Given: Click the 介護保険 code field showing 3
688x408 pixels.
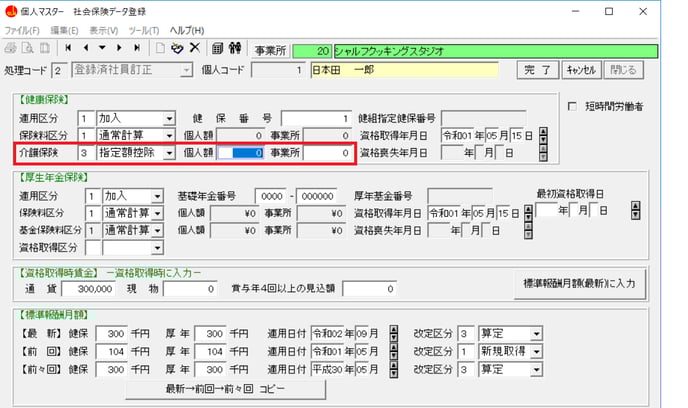Looking at the screenshot, I should (85, 153).
